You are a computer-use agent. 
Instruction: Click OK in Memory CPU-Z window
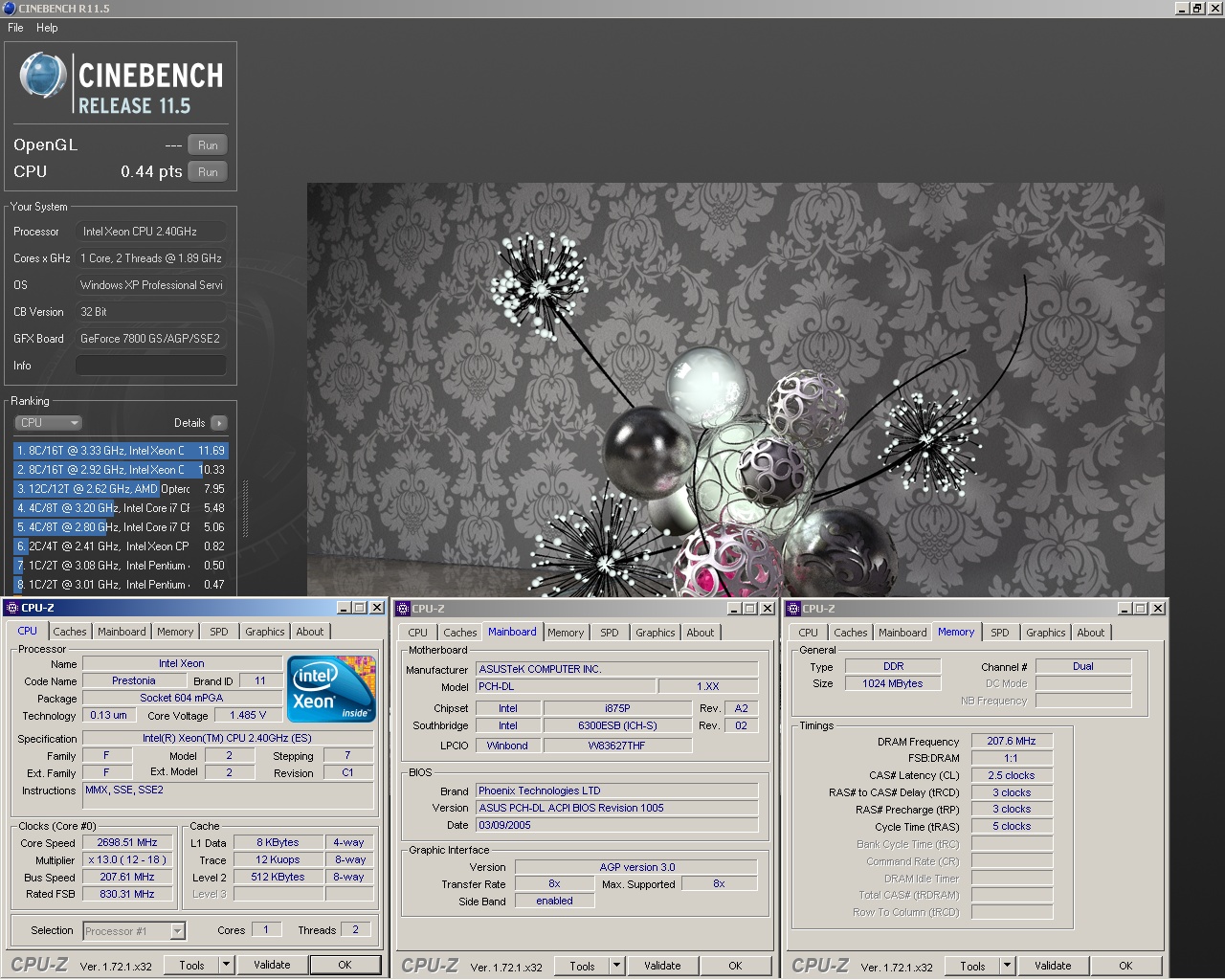(x=1125, y=966)
